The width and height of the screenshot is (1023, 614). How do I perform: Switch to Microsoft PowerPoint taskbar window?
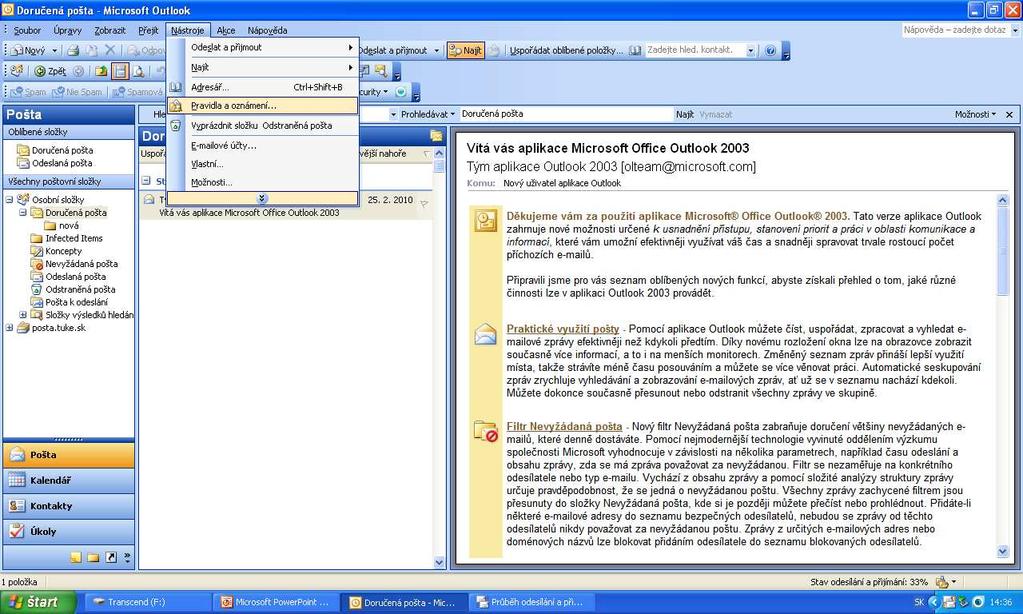tap(277, 602)
